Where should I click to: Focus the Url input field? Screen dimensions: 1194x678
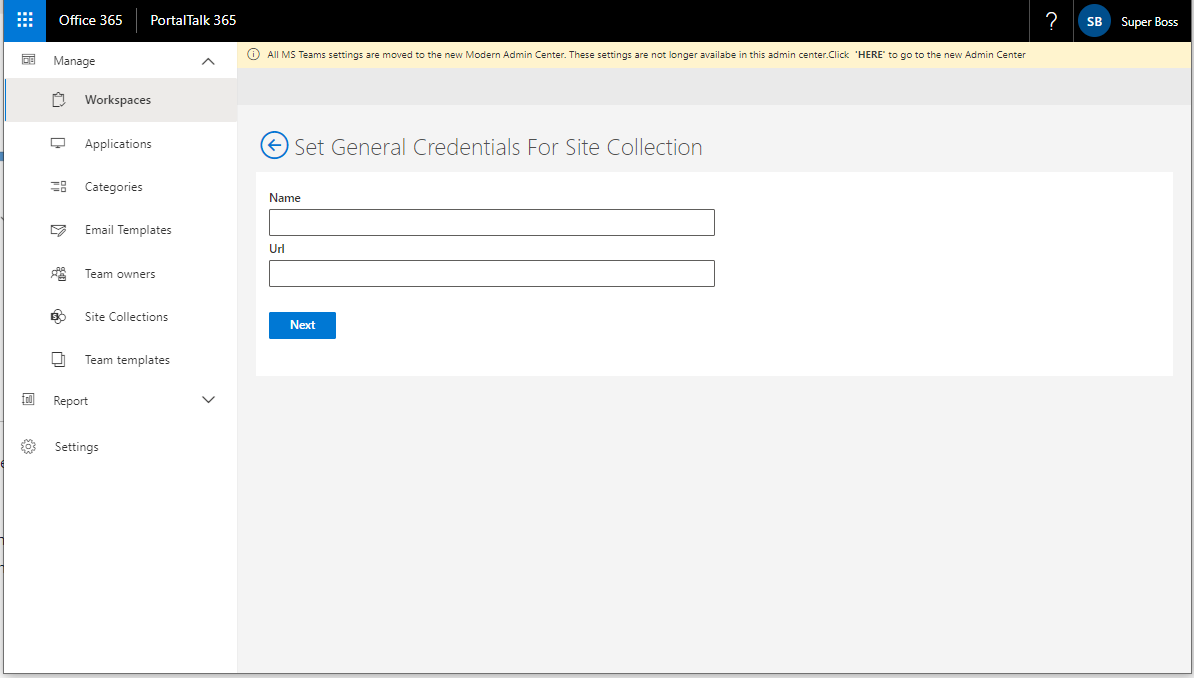point(491,273)
